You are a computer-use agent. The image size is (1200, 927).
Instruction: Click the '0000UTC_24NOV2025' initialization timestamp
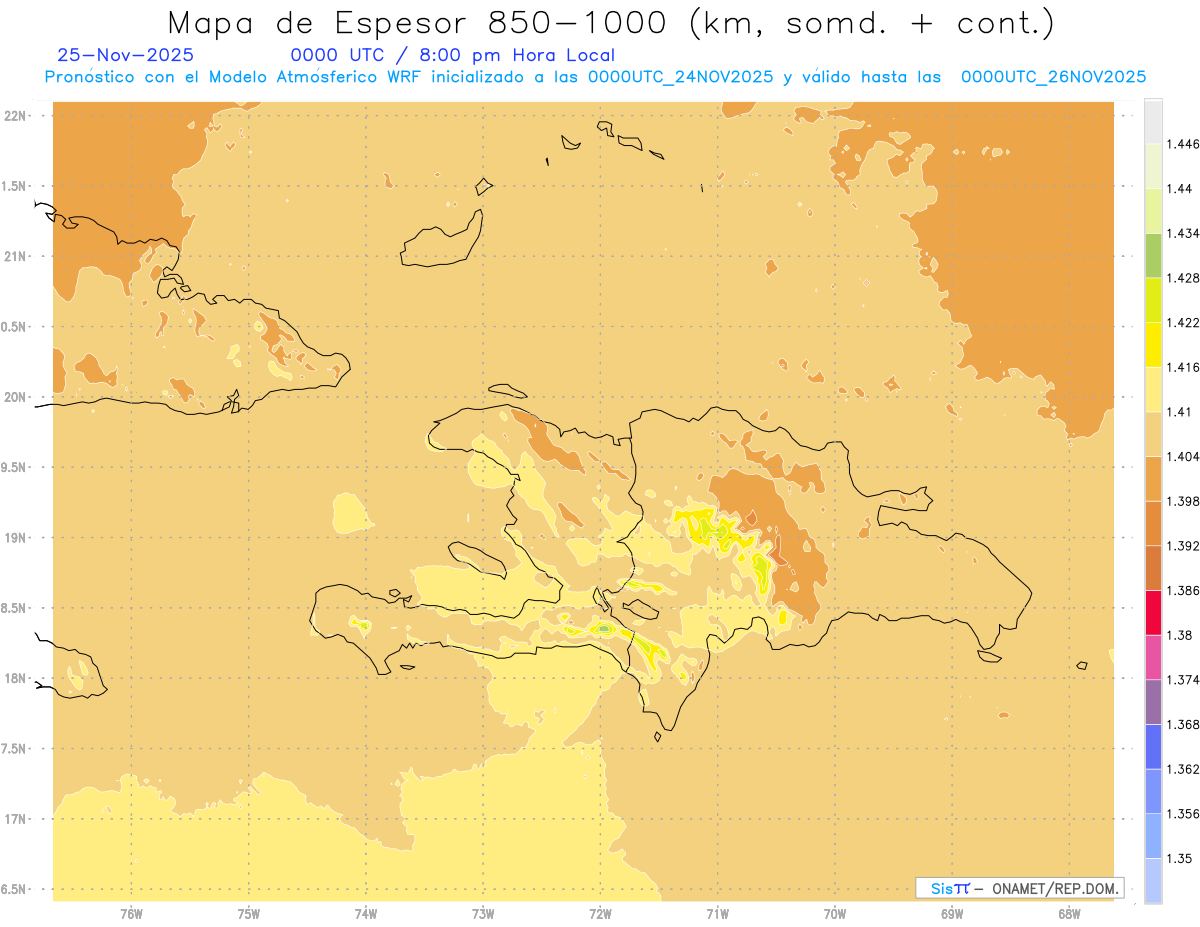point(680,77)
